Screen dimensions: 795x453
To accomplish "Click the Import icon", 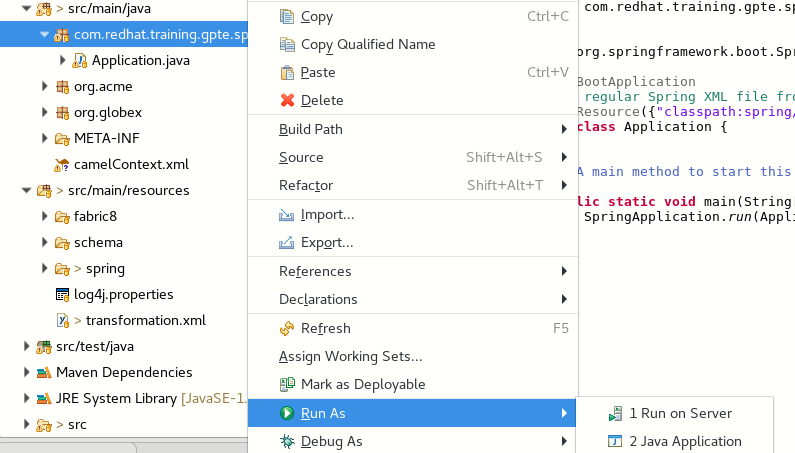I will pyautogui.click(x=287, y=215).
